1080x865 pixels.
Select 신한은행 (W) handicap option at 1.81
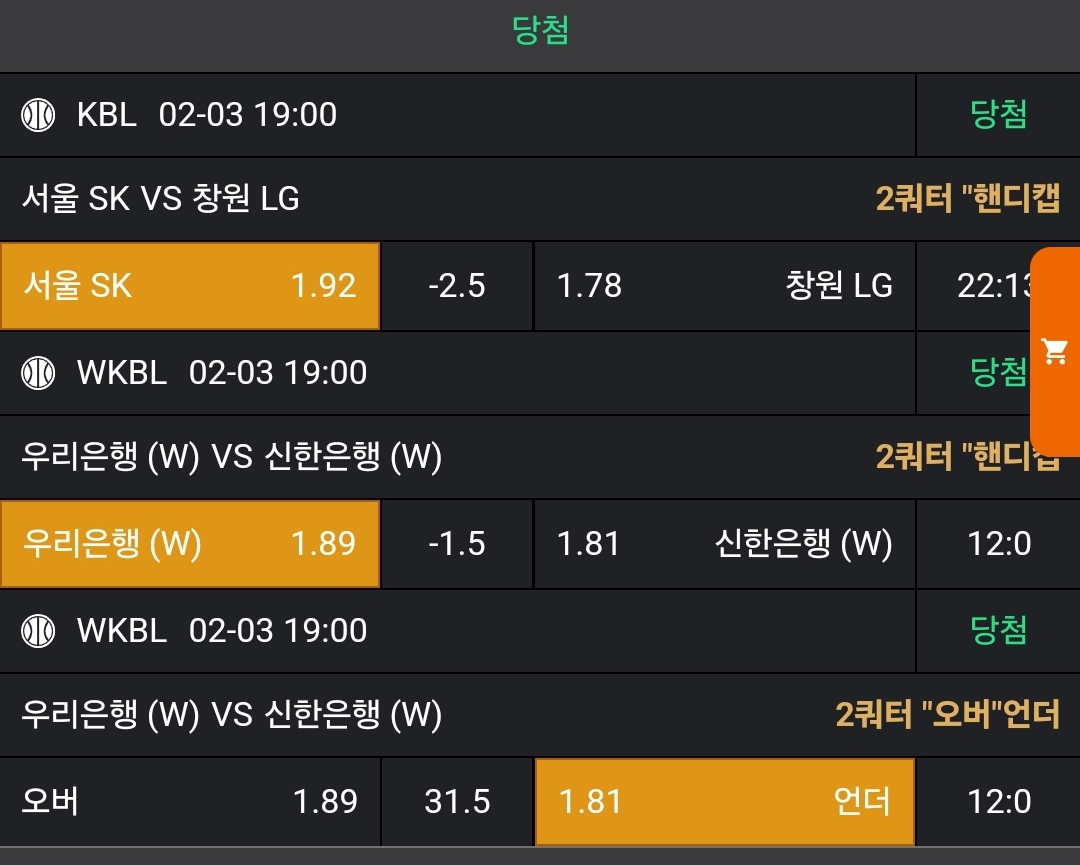coord(724,544)
